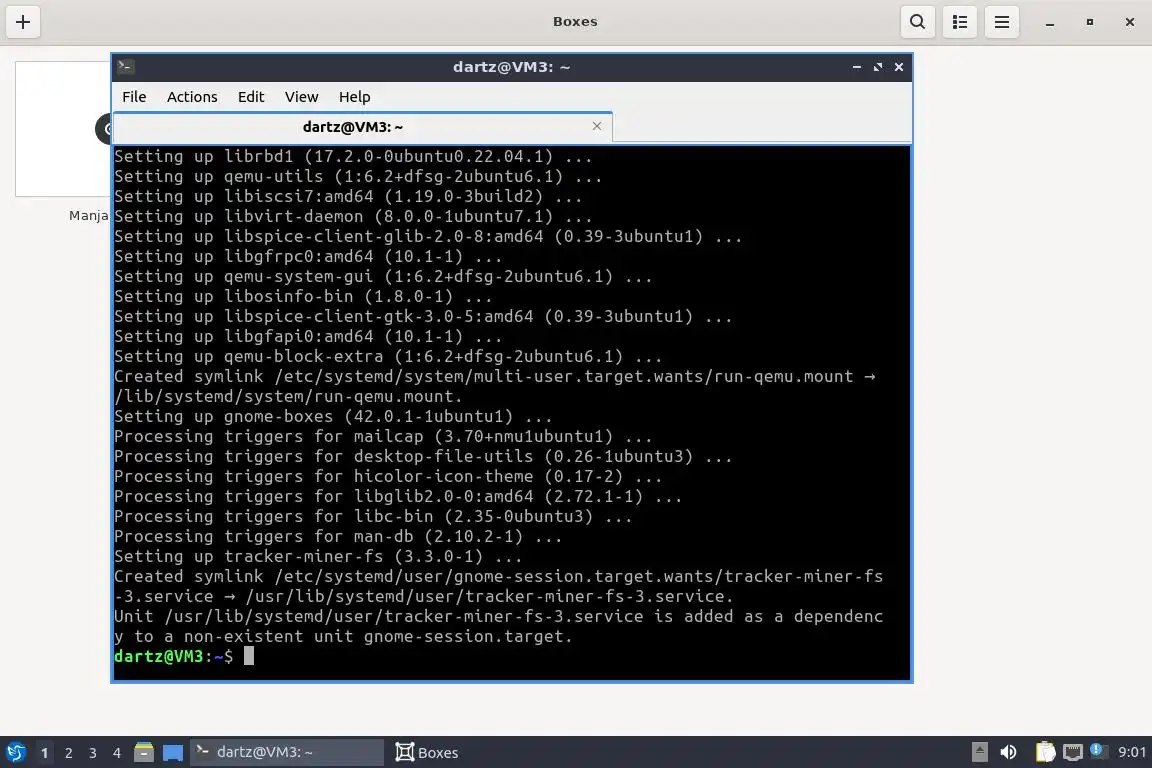Open the network status tray icon

click(1073, 752)
